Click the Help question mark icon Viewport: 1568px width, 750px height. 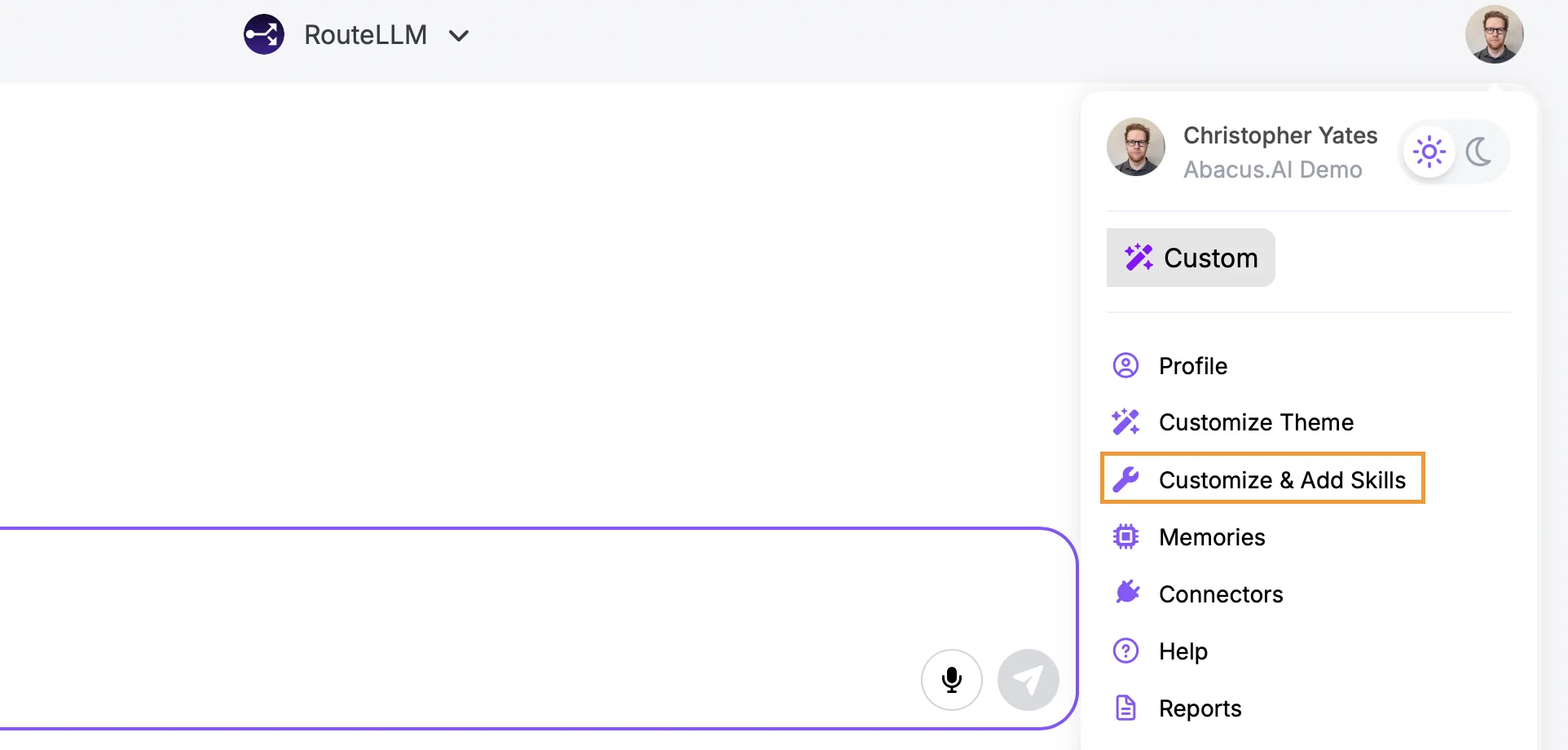[1125, 651]
